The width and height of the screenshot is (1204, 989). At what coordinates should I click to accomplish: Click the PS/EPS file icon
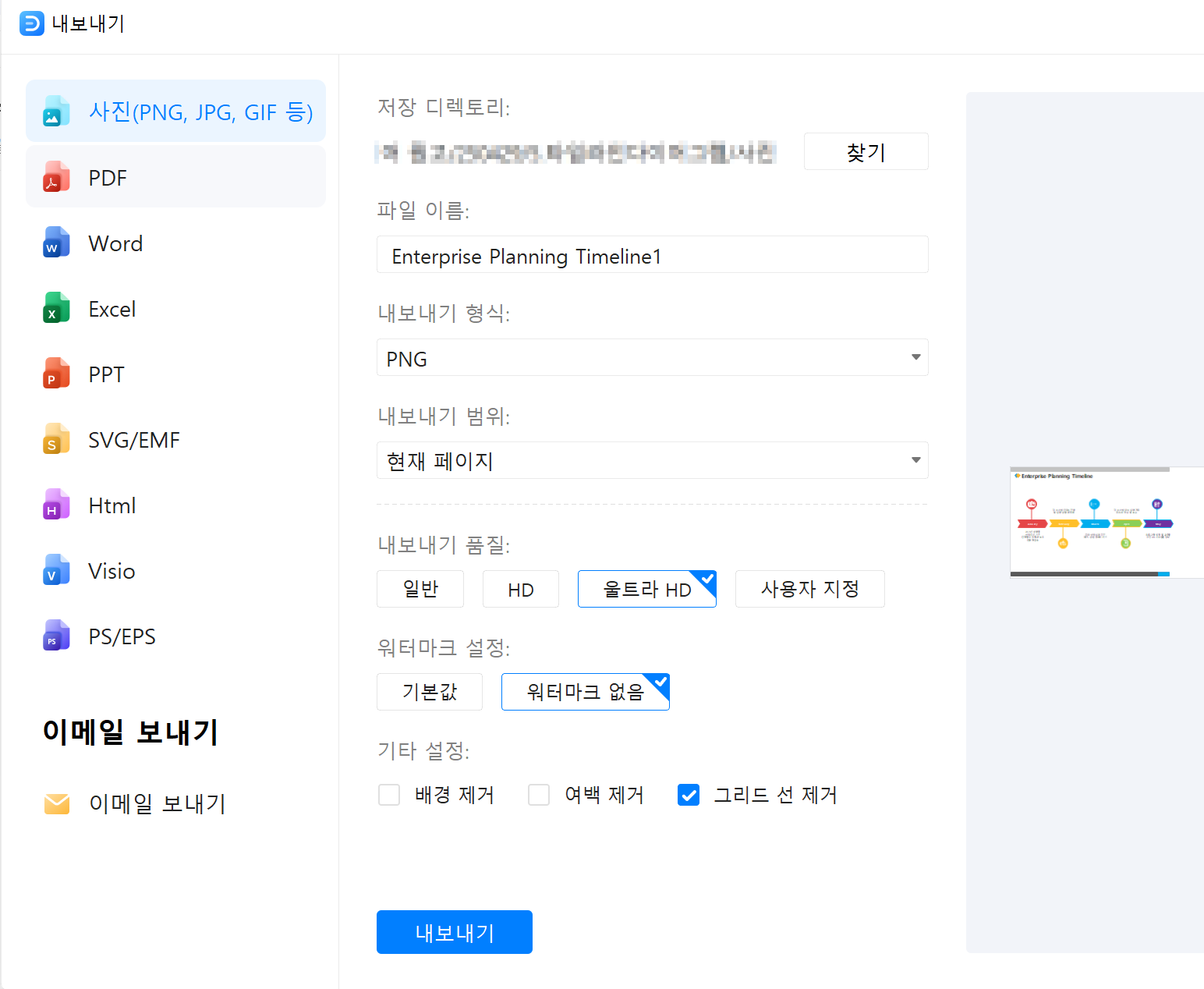pyautogui.click(x=56, y=635)
